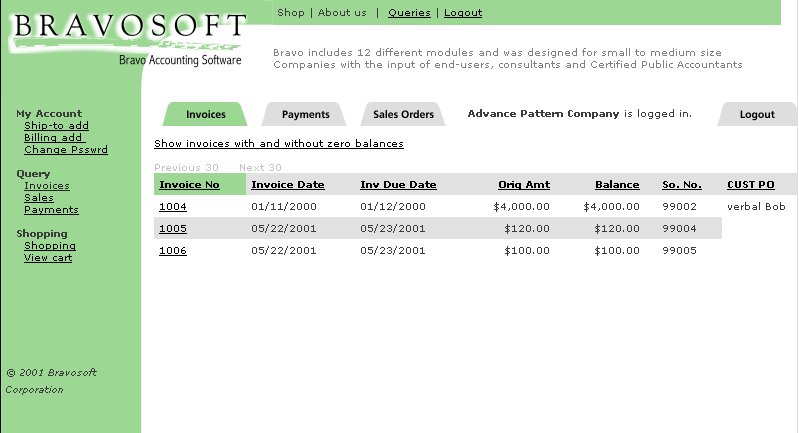Sort by Invoice No column header

click(189, 185)
